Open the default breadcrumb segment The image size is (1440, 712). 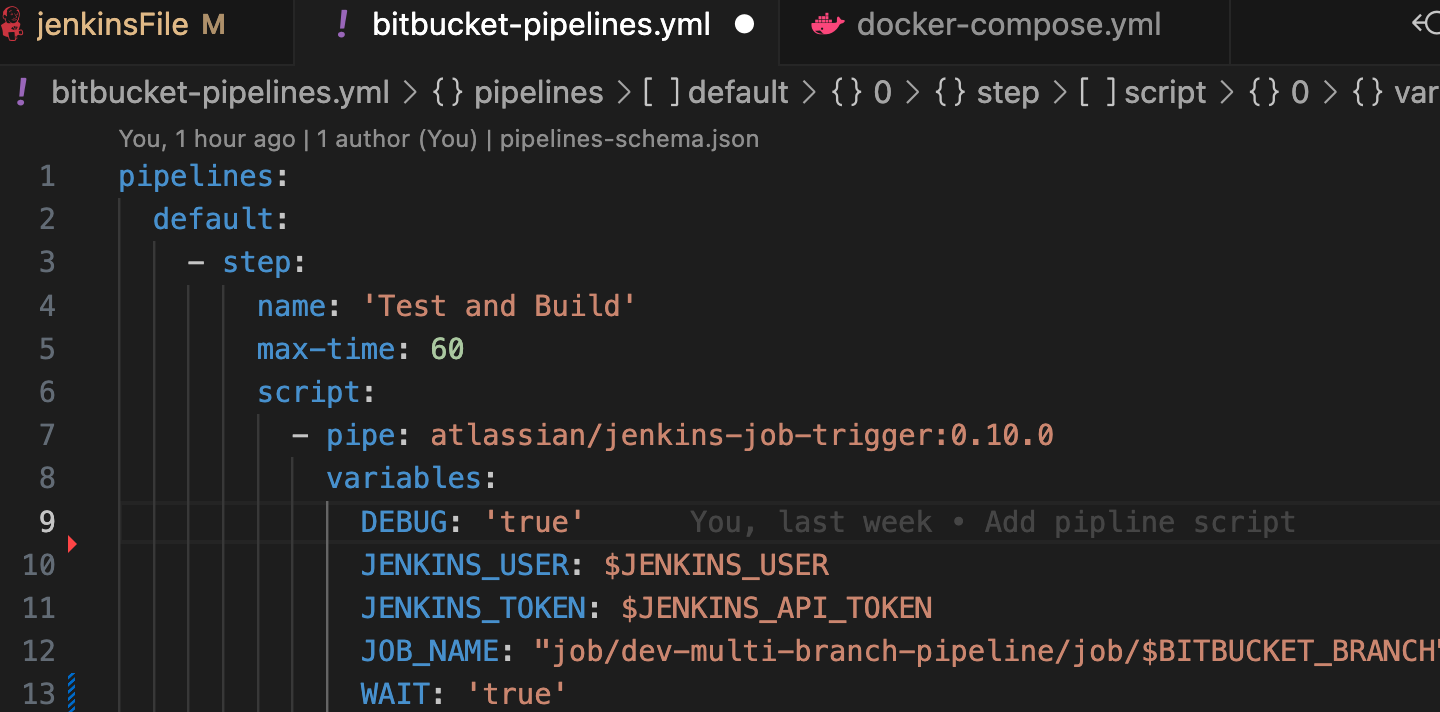[738, 93]
